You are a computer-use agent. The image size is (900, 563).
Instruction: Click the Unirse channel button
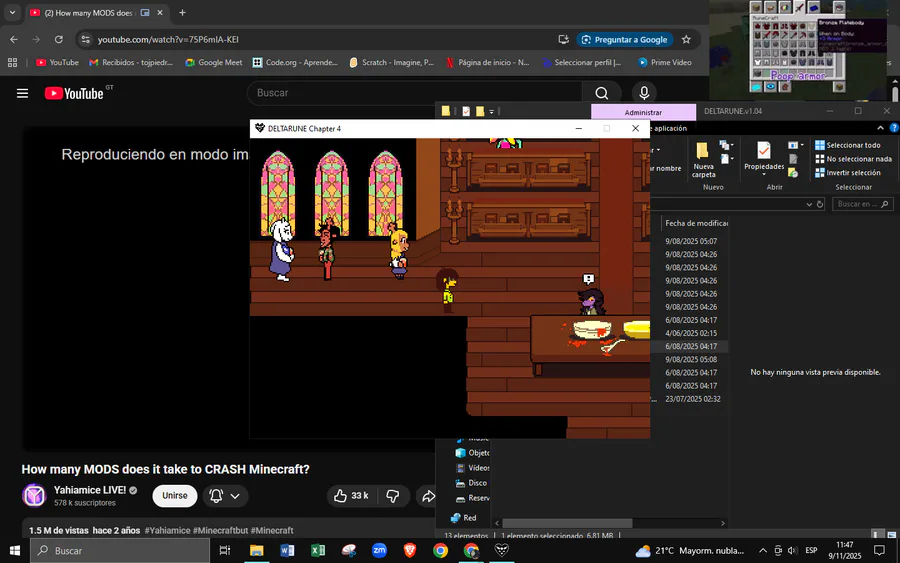(174, 496)
